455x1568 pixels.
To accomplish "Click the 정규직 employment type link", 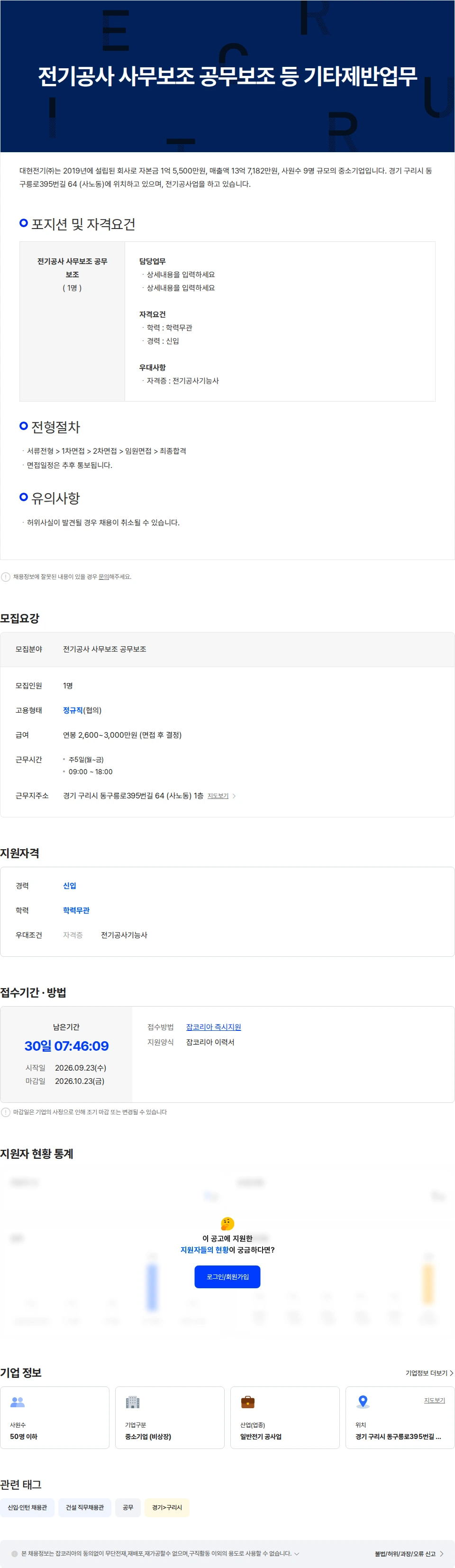I will click(x=73, y=710).
